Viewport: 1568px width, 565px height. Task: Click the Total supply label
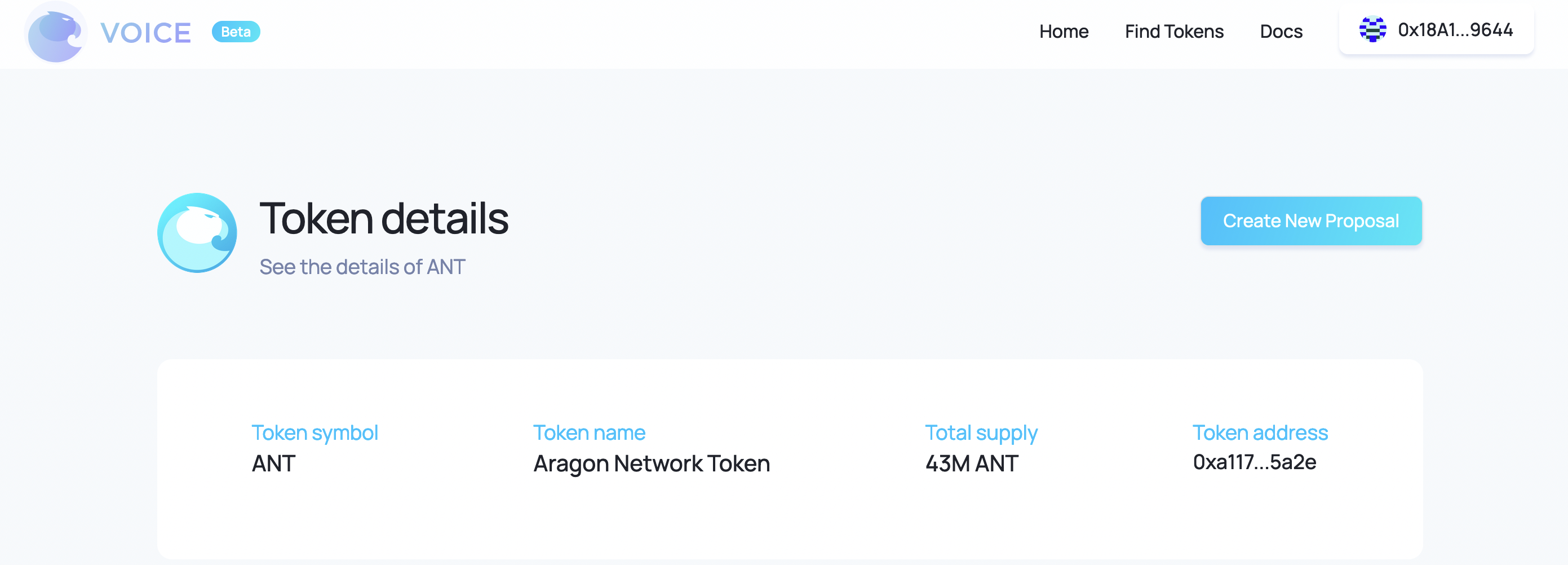click(x=981, y=432)
